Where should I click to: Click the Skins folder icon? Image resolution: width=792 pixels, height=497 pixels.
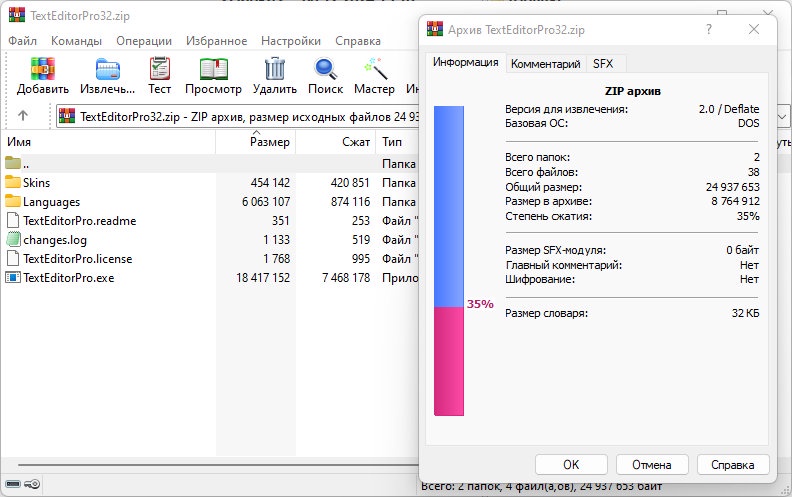13,182
